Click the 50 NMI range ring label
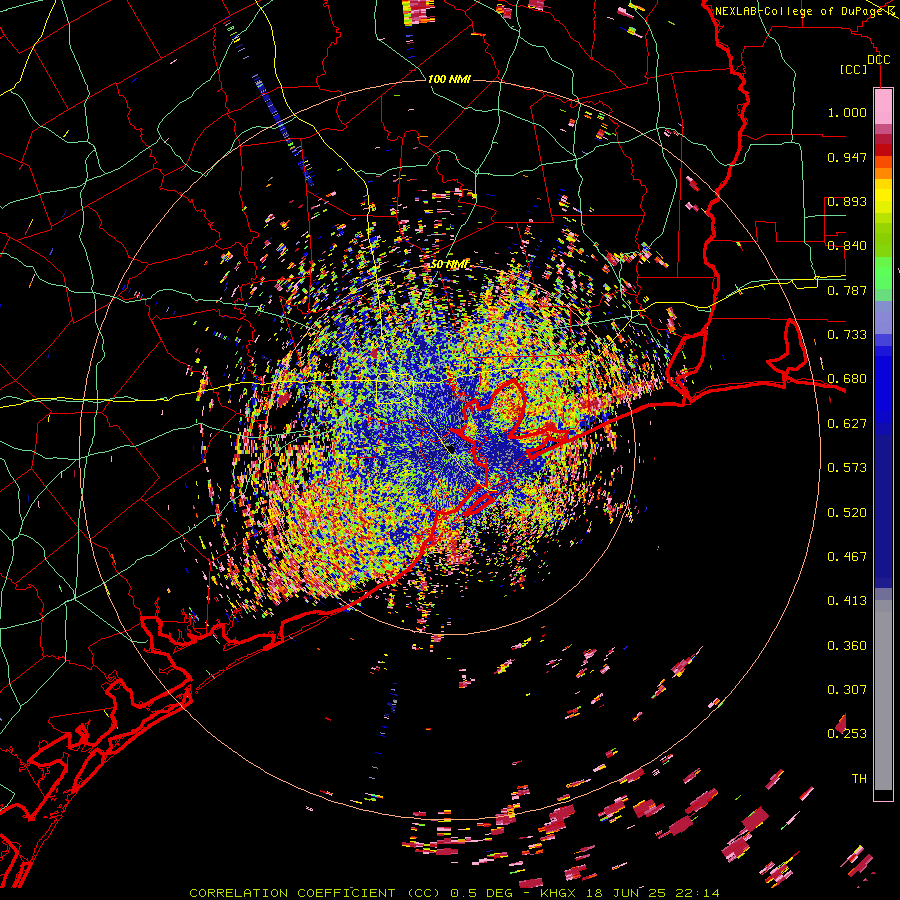 (451, 265)
